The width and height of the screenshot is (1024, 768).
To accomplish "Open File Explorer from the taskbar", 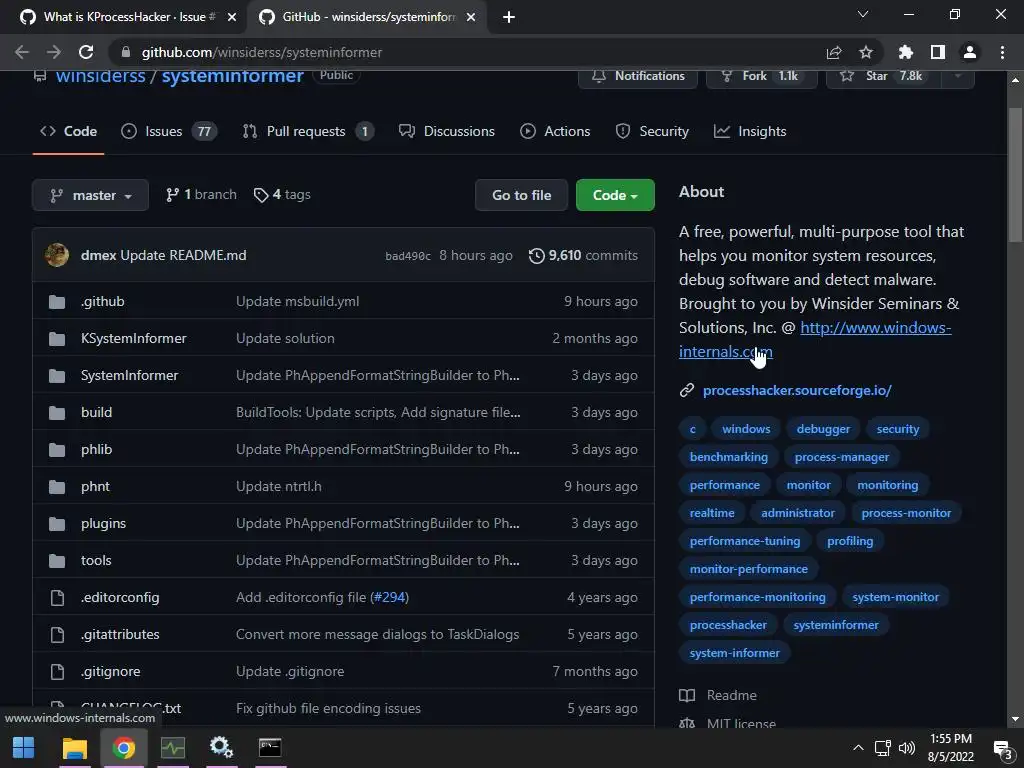I will pos(74,748).
